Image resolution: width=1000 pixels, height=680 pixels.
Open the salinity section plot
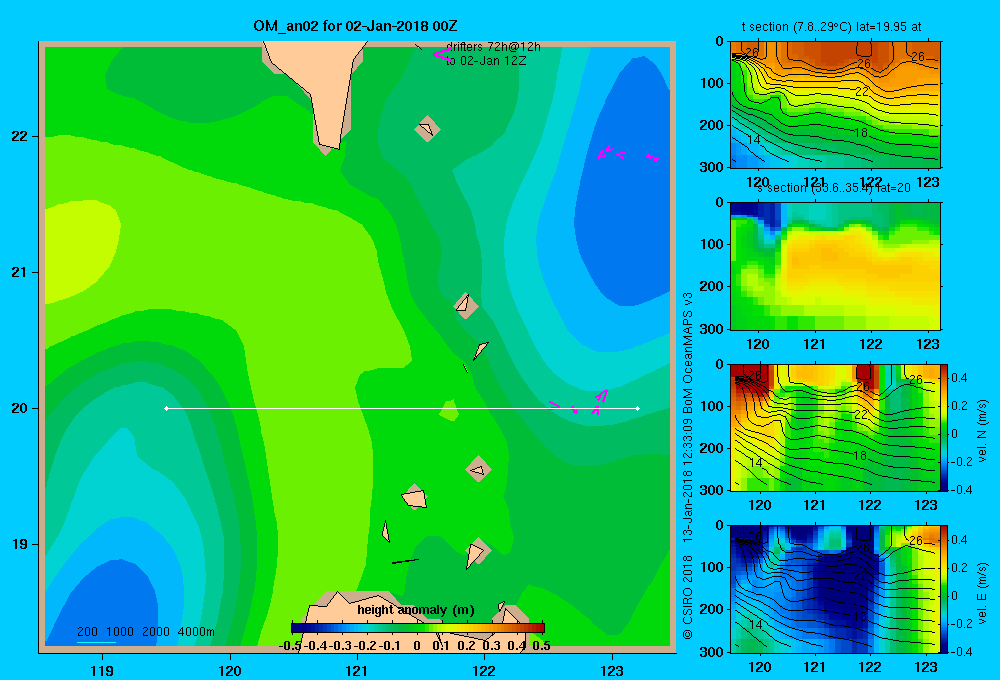[x=835, y=266]
